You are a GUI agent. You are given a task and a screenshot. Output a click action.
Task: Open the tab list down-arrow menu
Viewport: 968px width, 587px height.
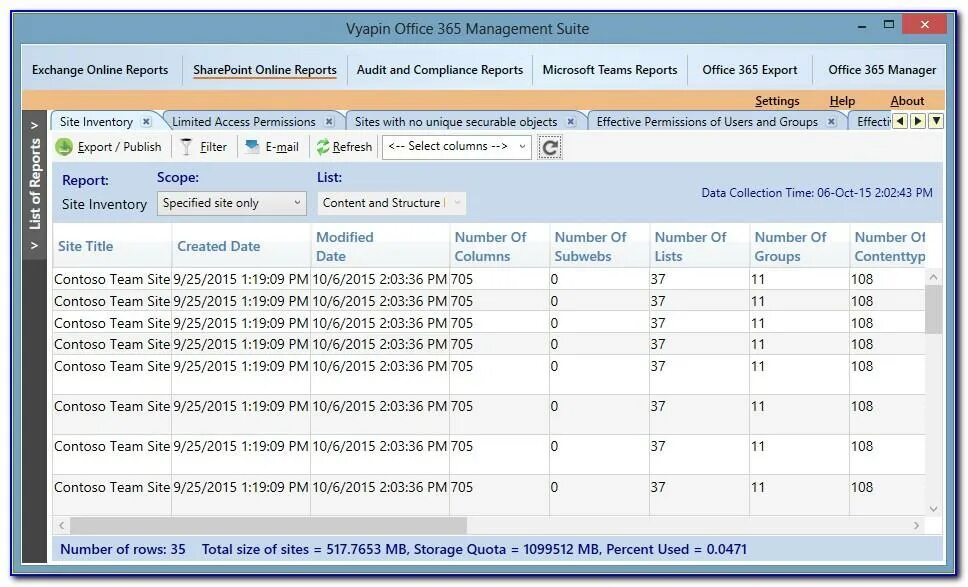(937, 121)
